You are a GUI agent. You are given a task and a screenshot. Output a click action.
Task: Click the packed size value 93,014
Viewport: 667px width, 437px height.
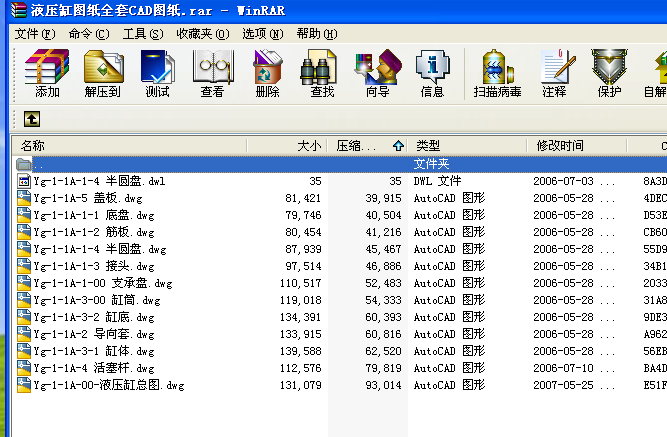383,386
